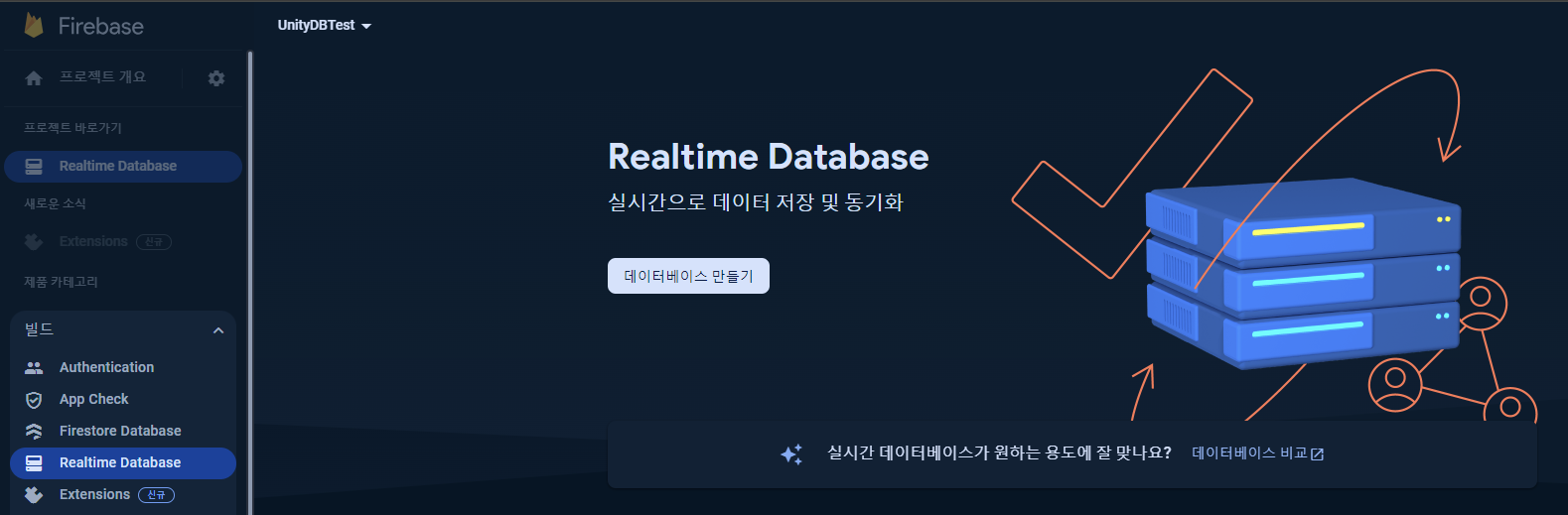This screenshot has height=515, width=1568.
Task: Open the UnityDBTest project dropdown
Action: coord(325,26)
